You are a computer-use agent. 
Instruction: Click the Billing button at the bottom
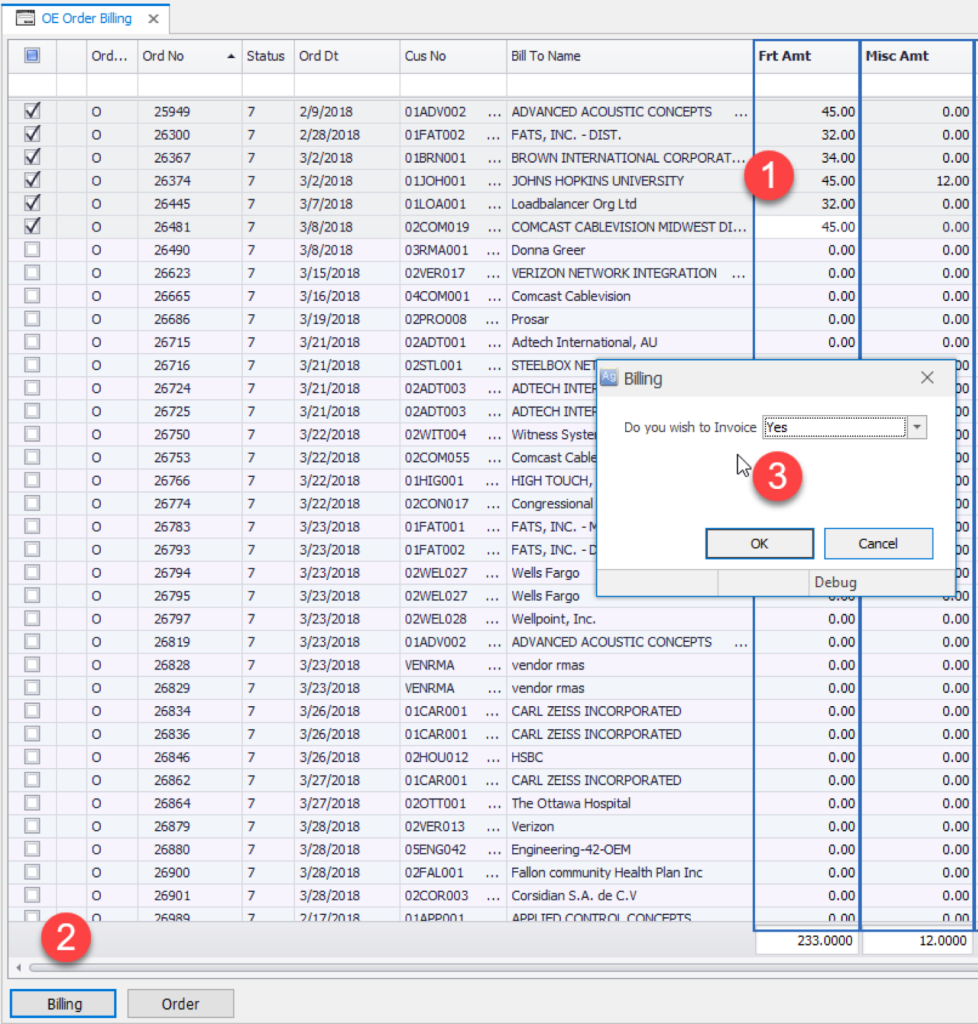click(x=62, y=1003)
